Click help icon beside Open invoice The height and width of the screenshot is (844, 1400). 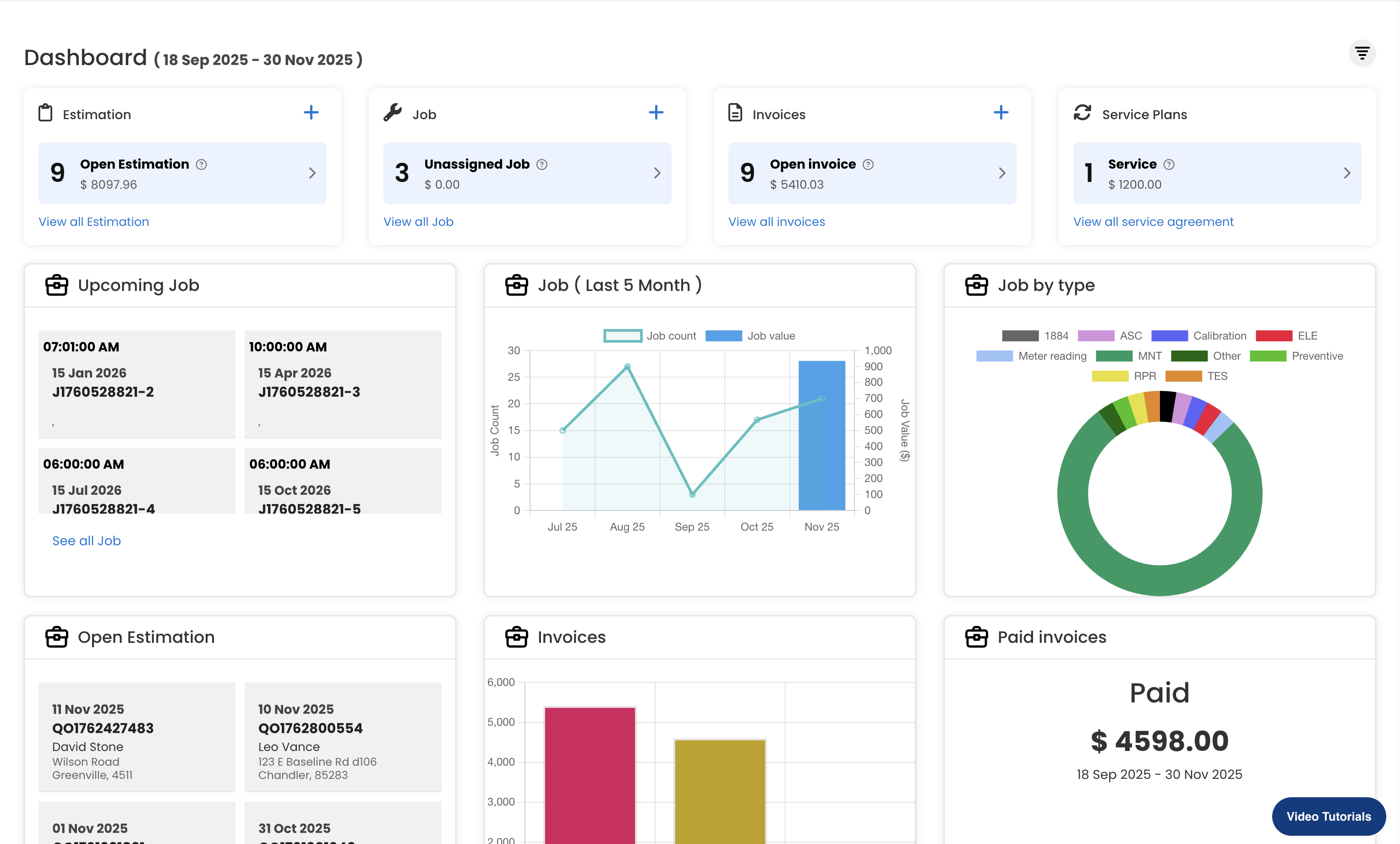click(868, 164)
